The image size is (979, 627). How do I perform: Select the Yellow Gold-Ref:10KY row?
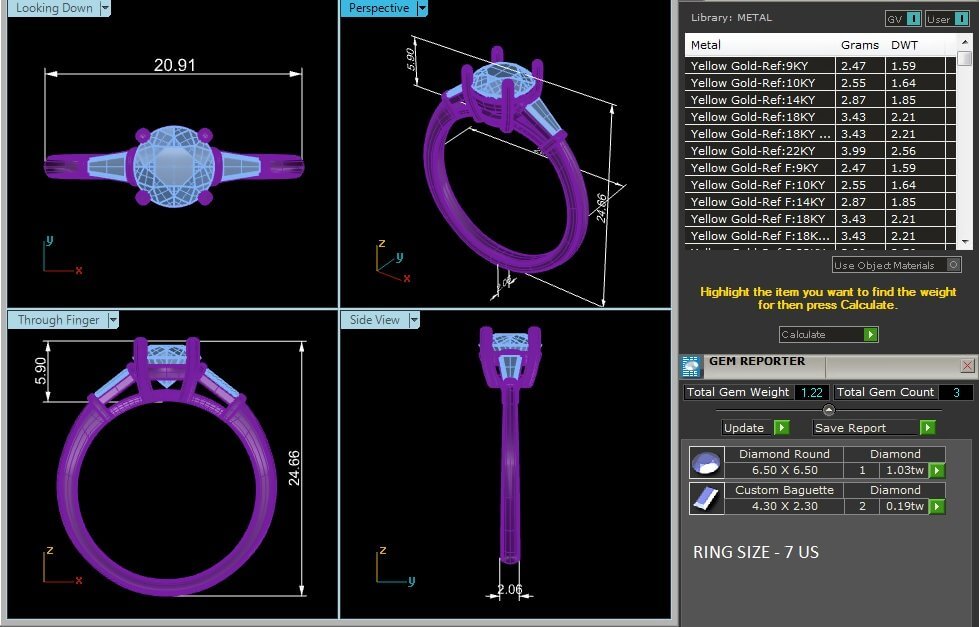[x=820, y=82]
